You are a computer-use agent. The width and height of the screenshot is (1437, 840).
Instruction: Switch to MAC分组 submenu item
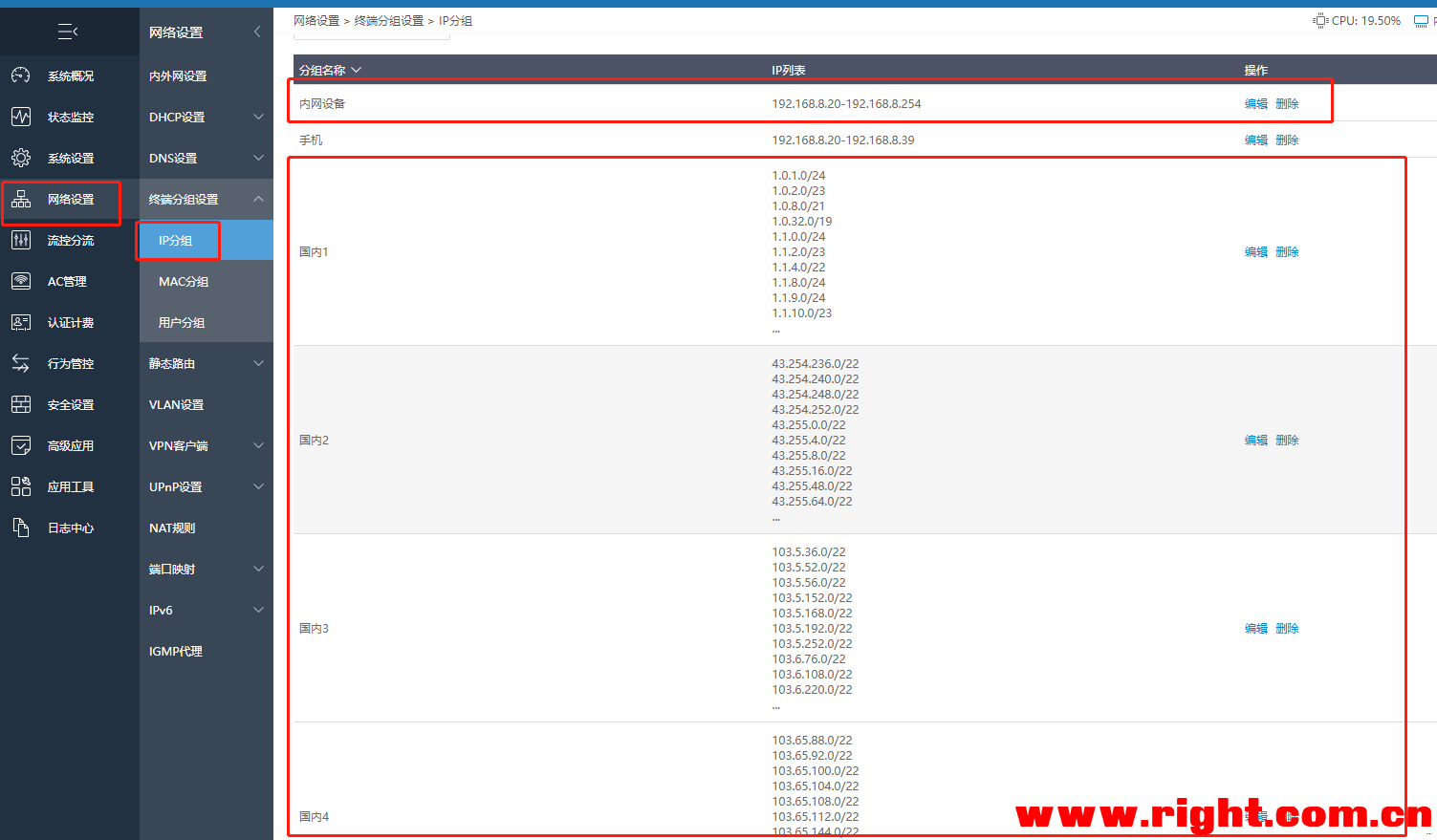[184, 282]
